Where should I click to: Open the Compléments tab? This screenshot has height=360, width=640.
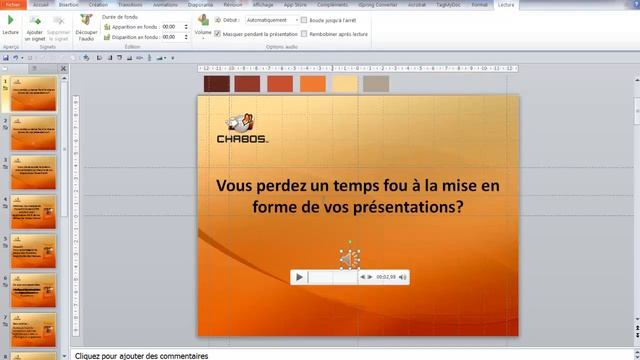[332, 4]
